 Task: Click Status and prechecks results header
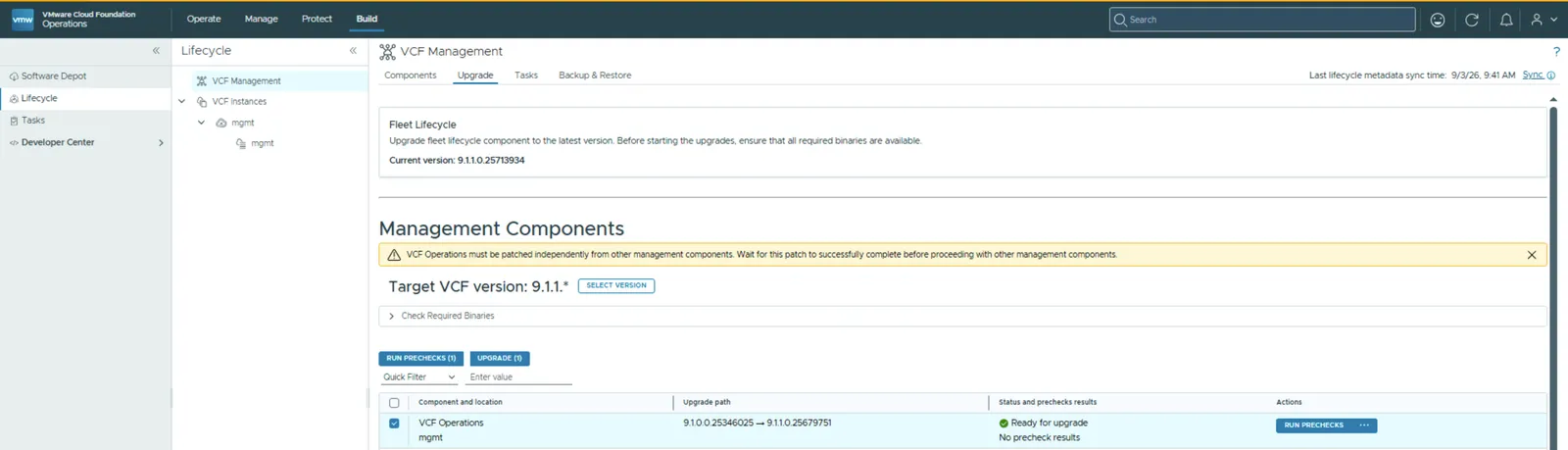coord(1048,403)
